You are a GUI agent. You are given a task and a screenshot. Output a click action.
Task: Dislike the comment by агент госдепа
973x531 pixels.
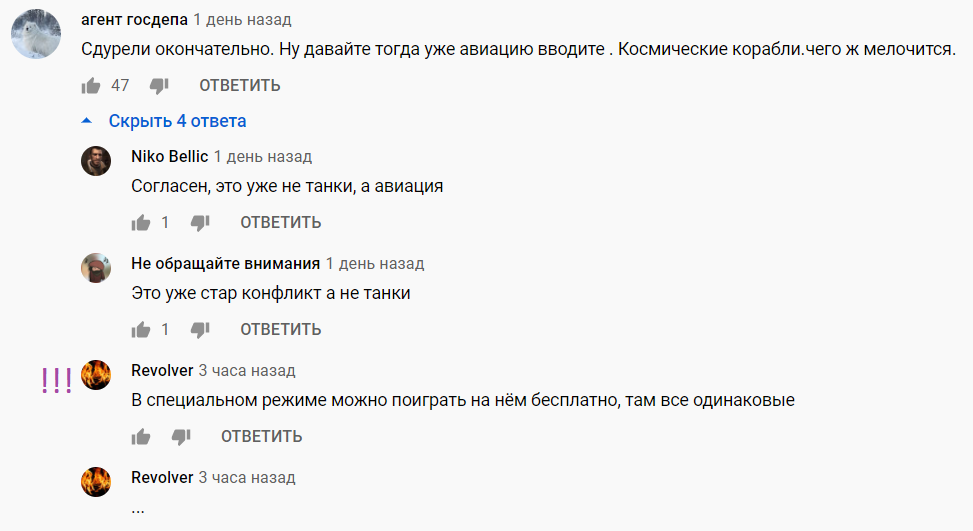tap(158, 86)
